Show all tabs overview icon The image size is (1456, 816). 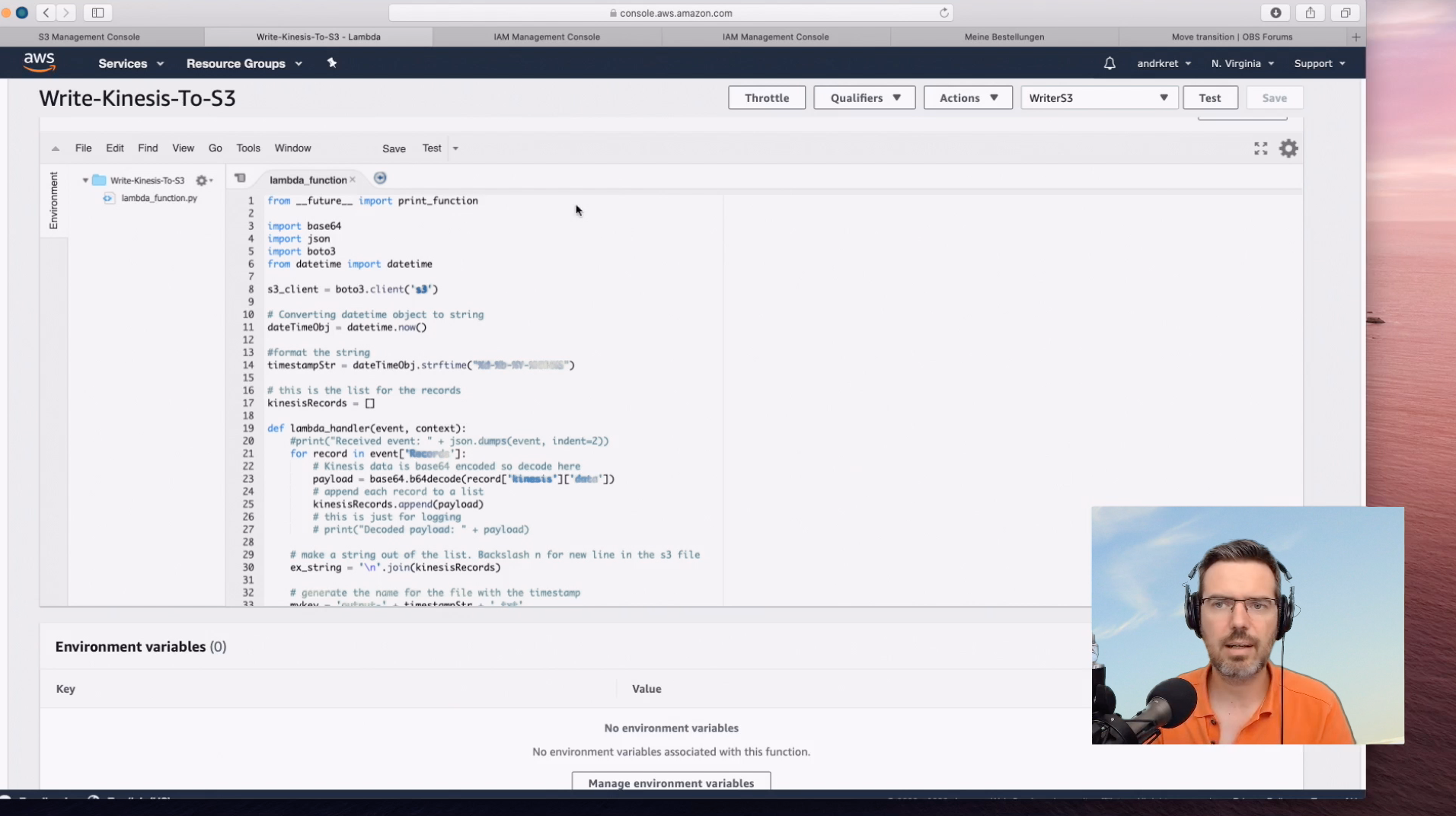(x=1346, y=12)
